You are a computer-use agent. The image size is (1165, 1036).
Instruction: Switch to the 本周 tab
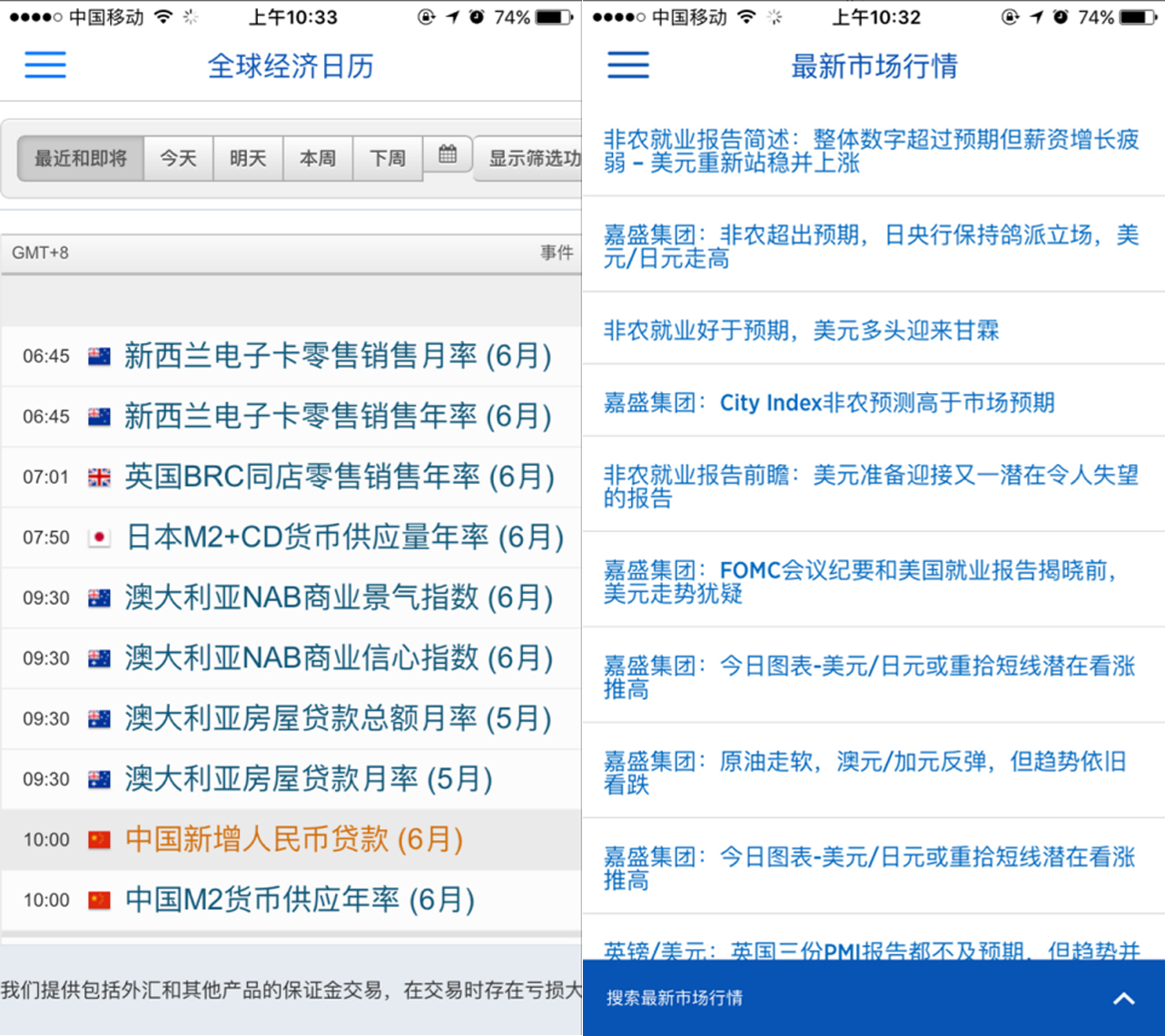tap(318, 158)
